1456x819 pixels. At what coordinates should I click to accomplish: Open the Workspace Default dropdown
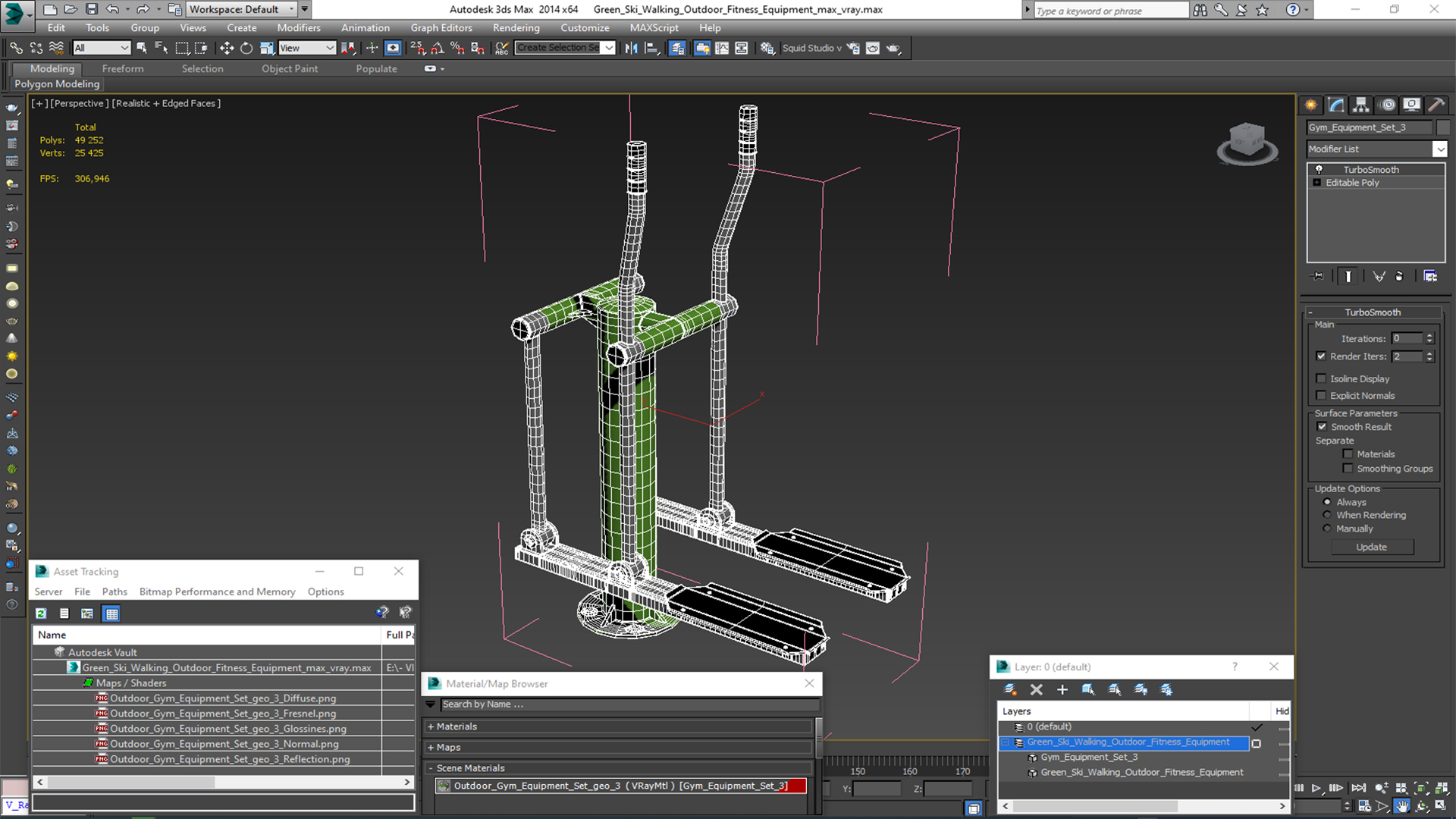coord(242,9)
